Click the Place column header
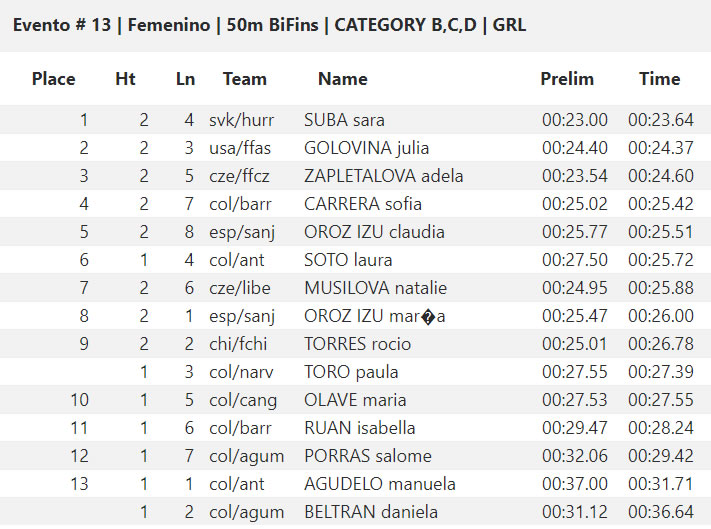Image resolution: width=711 pixels, height=529 pixels. [54, 79]
